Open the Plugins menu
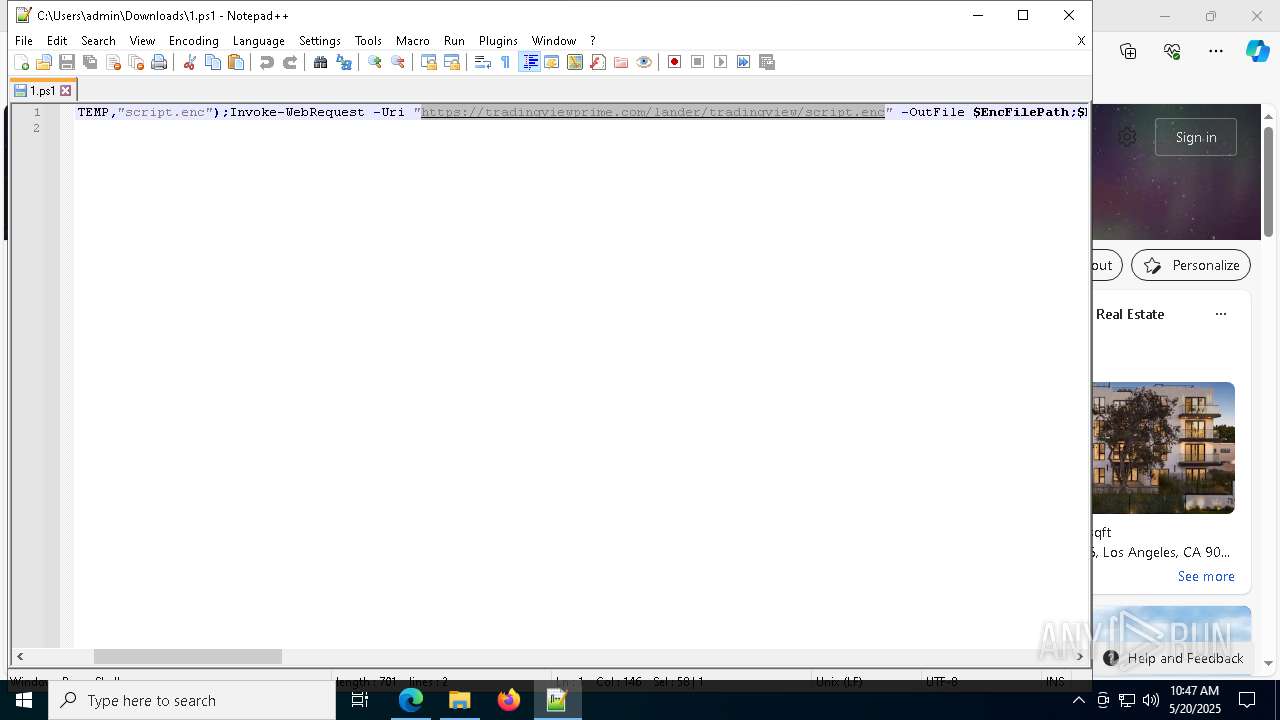Viewport: 1280px width, 720px height. pyautogui.click(x=498, y=41)
